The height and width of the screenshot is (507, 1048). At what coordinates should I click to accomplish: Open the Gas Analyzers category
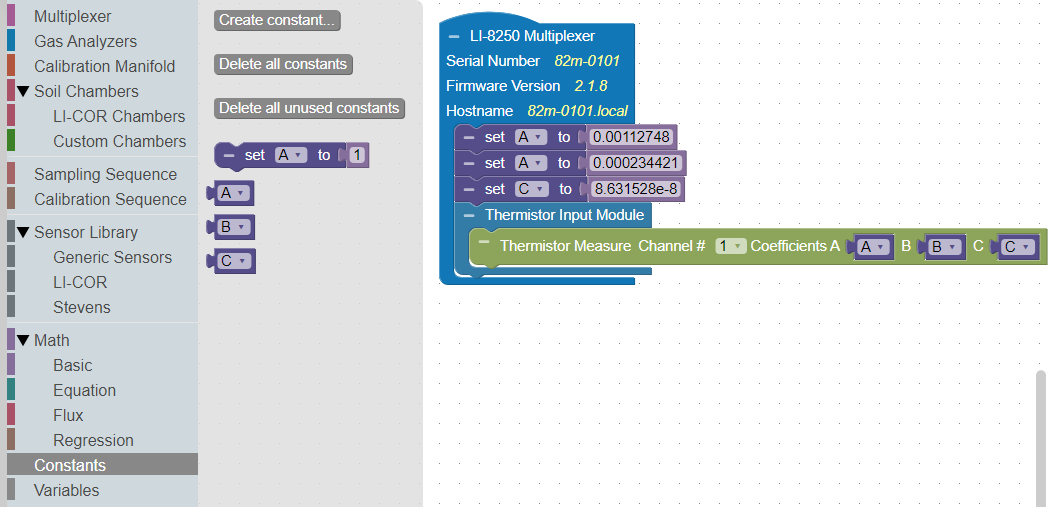pyautogui.click(x=85, y=41)
